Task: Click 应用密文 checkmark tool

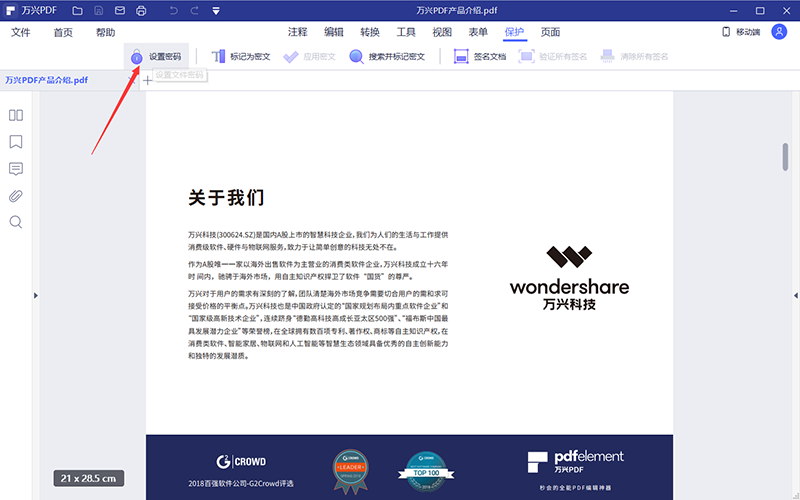Action: click(310, 57)
